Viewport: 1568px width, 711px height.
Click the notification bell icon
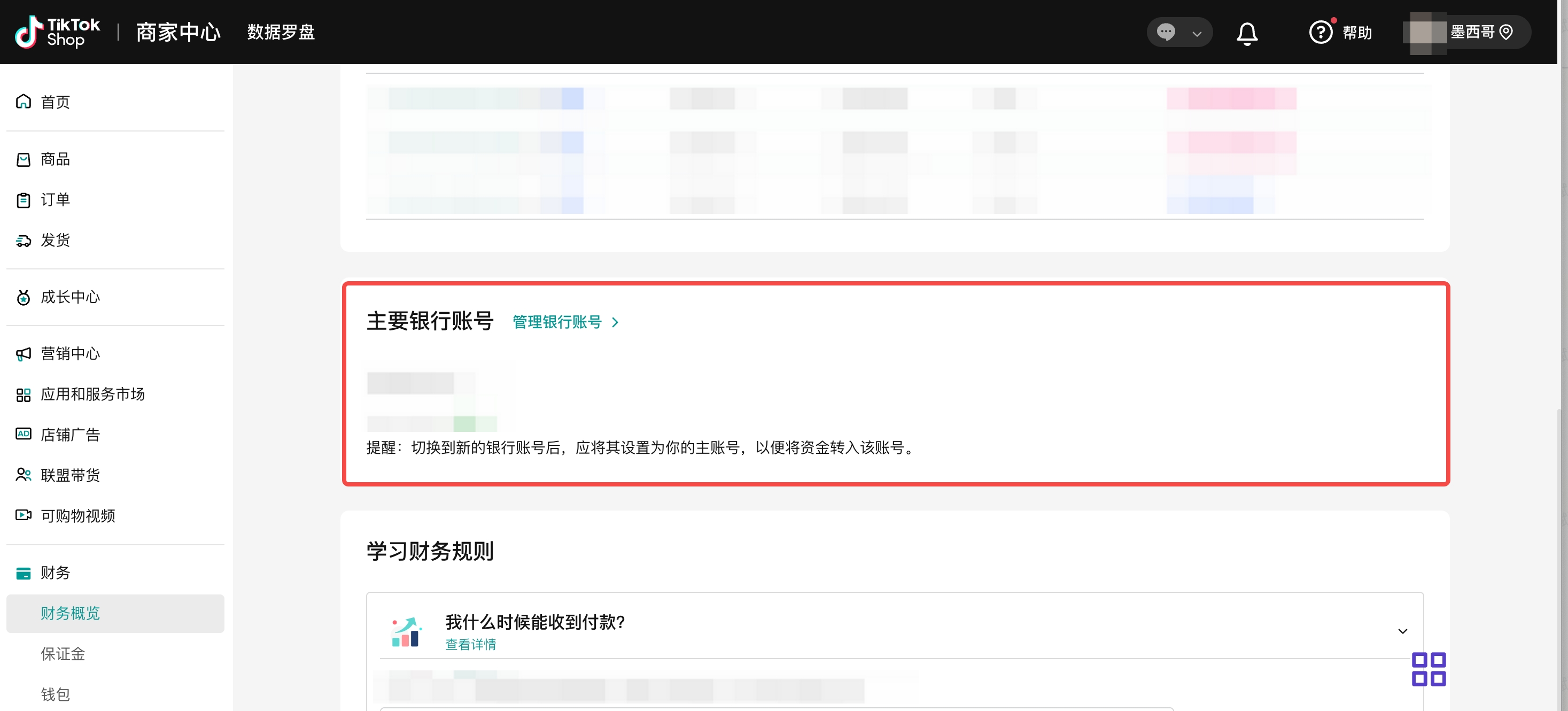(x=1247, y=33)
